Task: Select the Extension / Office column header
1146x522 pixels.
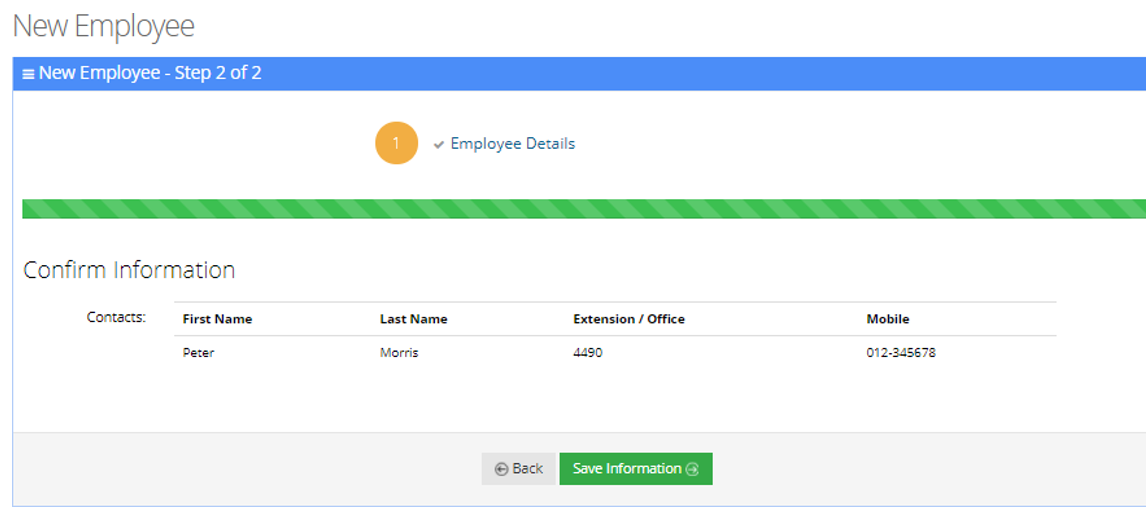Action: point(628,319)
